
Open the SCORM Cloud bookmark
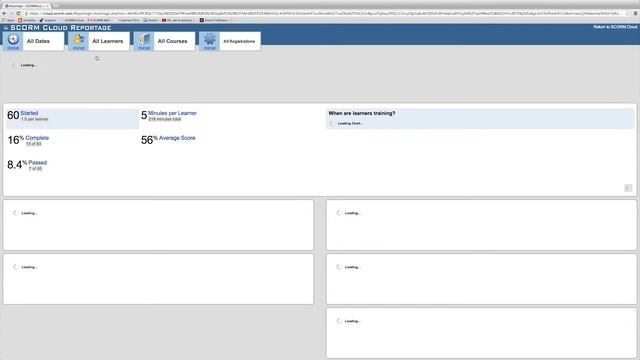tap(74, 20)
